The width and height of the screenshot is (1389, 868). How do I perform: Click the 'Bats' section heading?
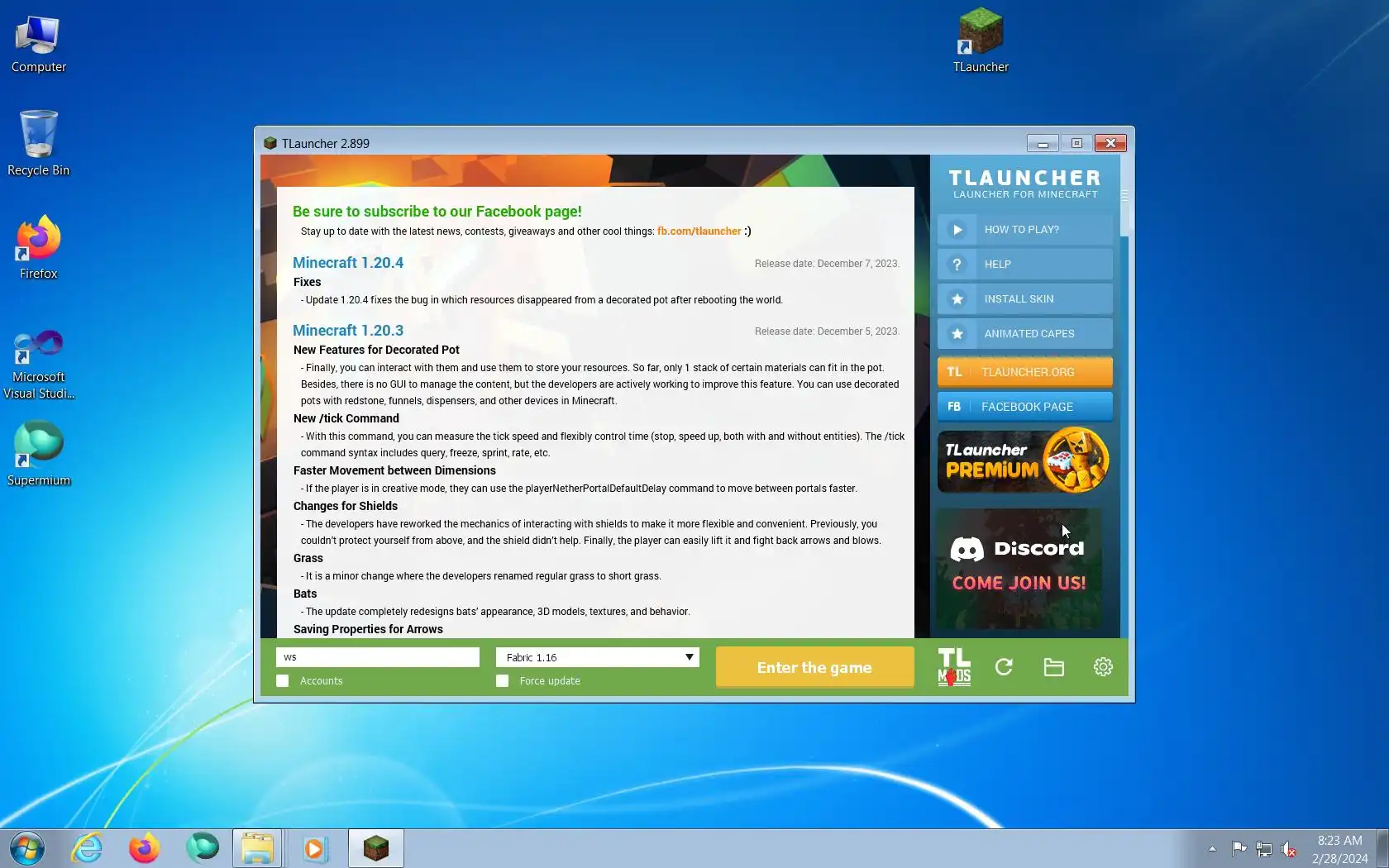[x=305, y=594]
